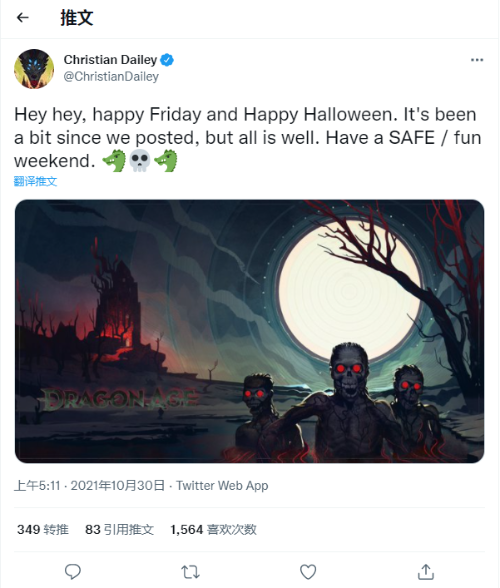This screenshot has width=500, height=588.
Task: Open Christian Dailey display name link
Action: pos(110,60)
